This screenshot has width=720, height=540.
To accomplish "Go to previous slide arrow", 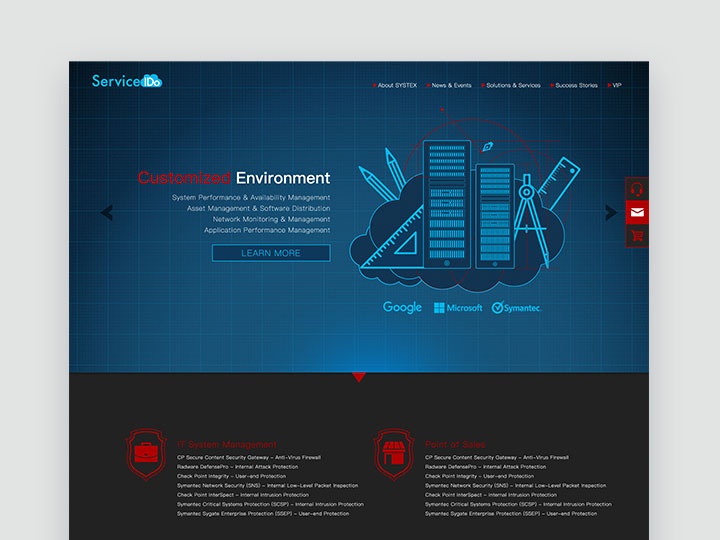I will tap(107, 213).
